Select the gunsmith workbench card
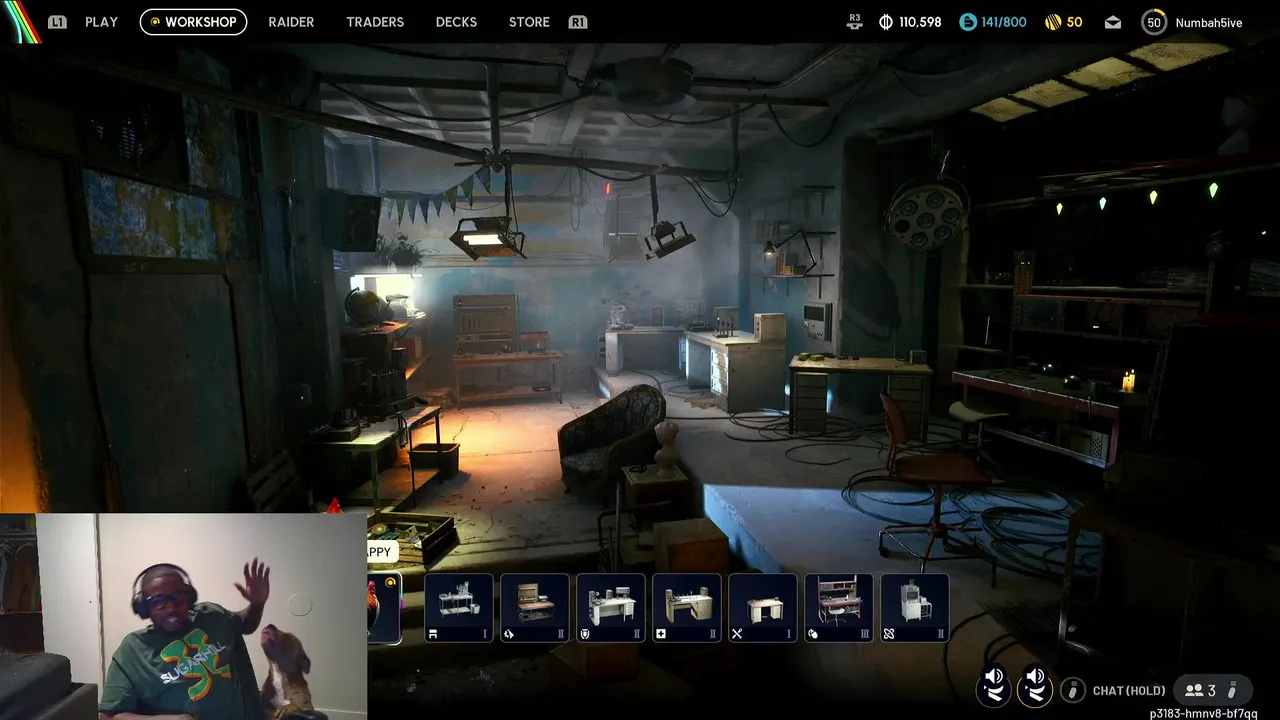The height and width of the screenshot is (720, 1280). [x=535, y=608]
